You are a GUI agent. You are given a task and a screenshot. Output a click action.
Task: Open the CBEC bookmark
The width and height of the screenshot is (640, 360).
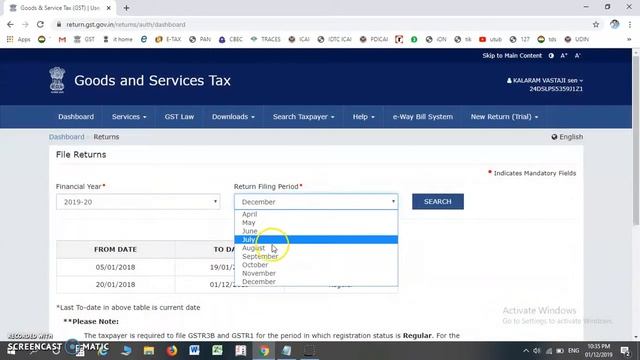(x=231, y=39)
